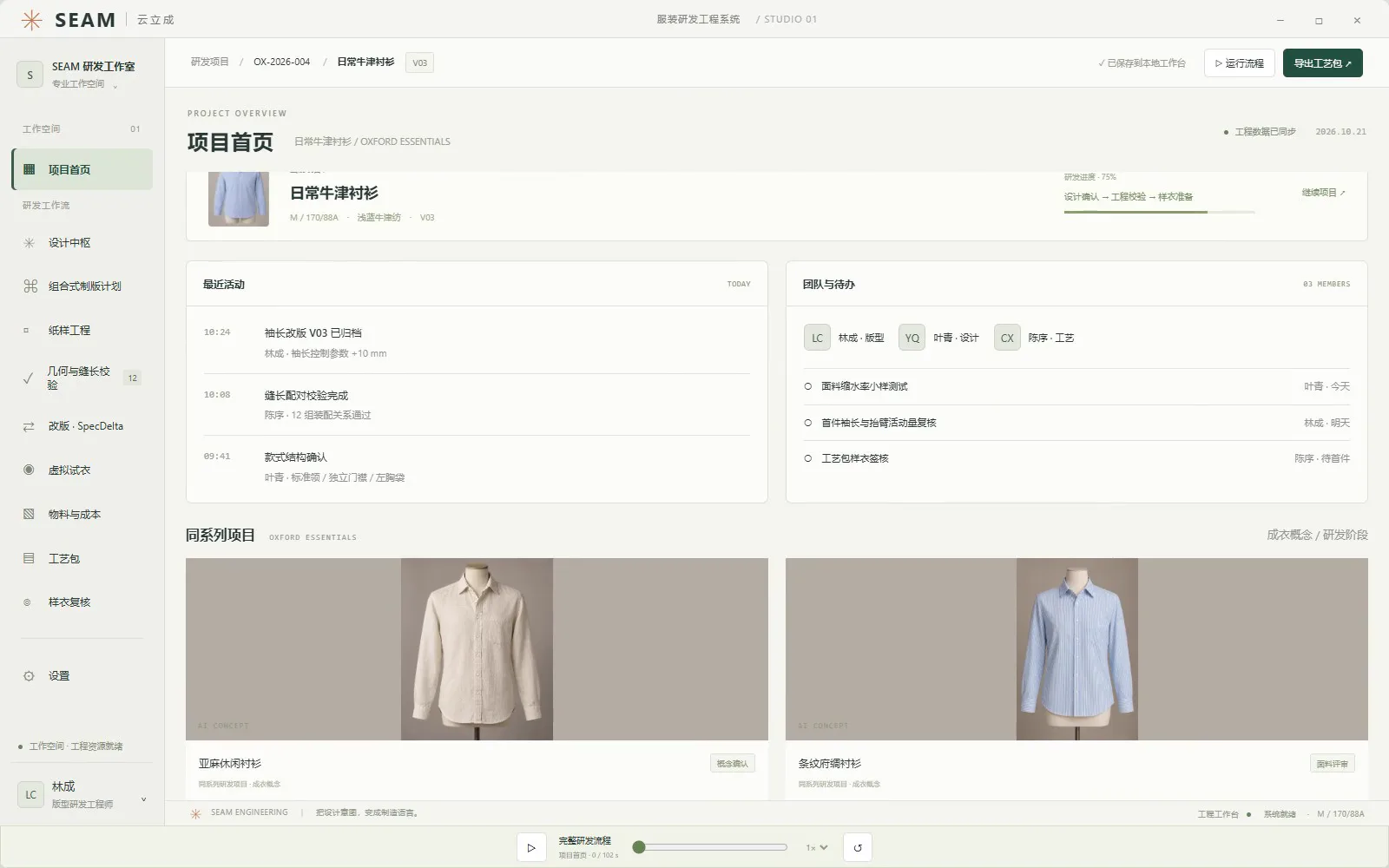This screenshot has width=1389, height=868.
Task: Open the V03 version tag
Action: 419,62
